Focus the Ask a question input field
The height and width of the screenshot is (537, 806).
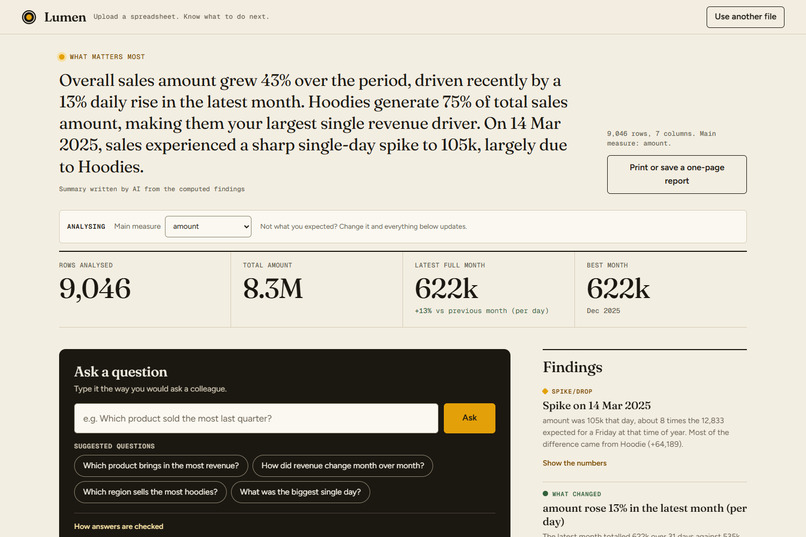(256, 418)
